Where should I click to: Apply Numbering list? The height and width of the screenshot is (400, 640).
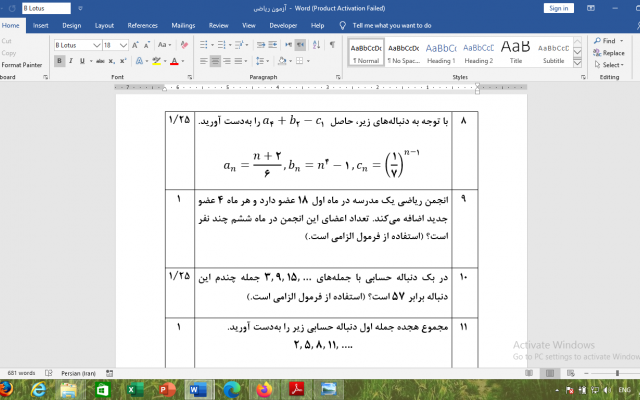221,44
